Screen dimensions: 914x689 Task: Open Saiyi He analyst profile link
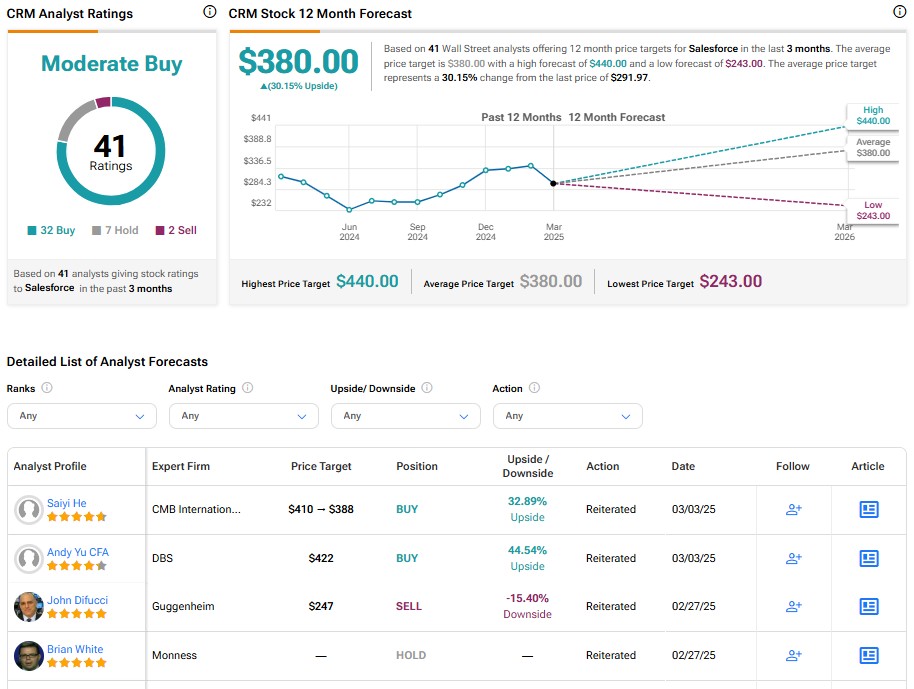(66, 503)
